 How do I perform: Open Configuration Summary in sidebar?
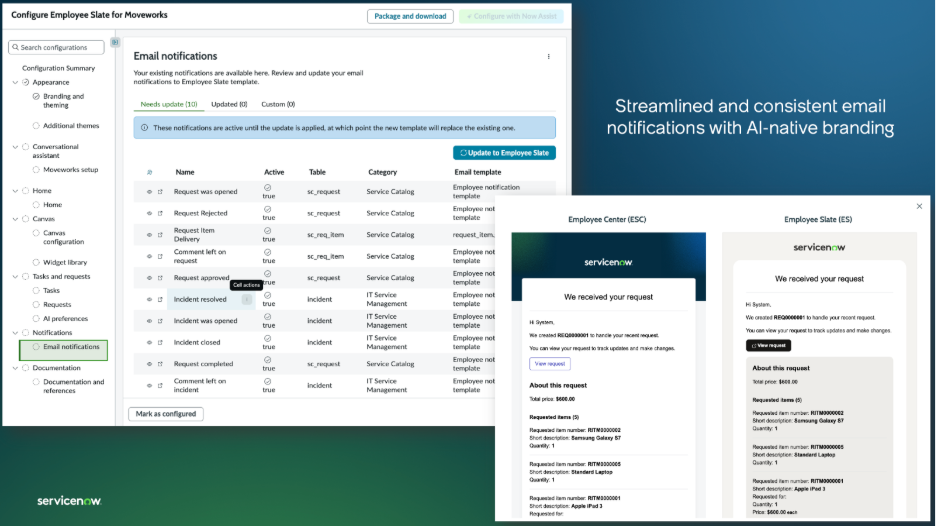(58, 68)
